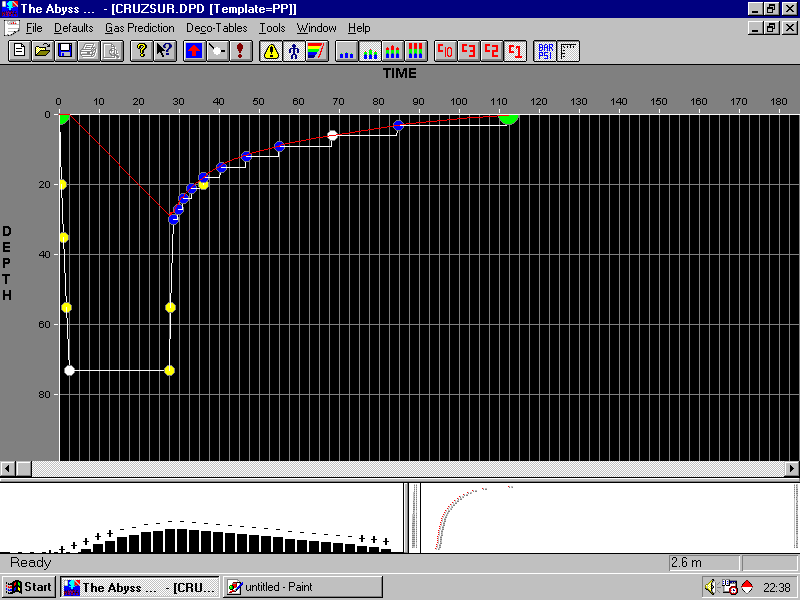This screenshot has height=600, width=800.
Task: Click the 2.6 m status bar field
Action: pyautogui.click(x=704, y=563)
